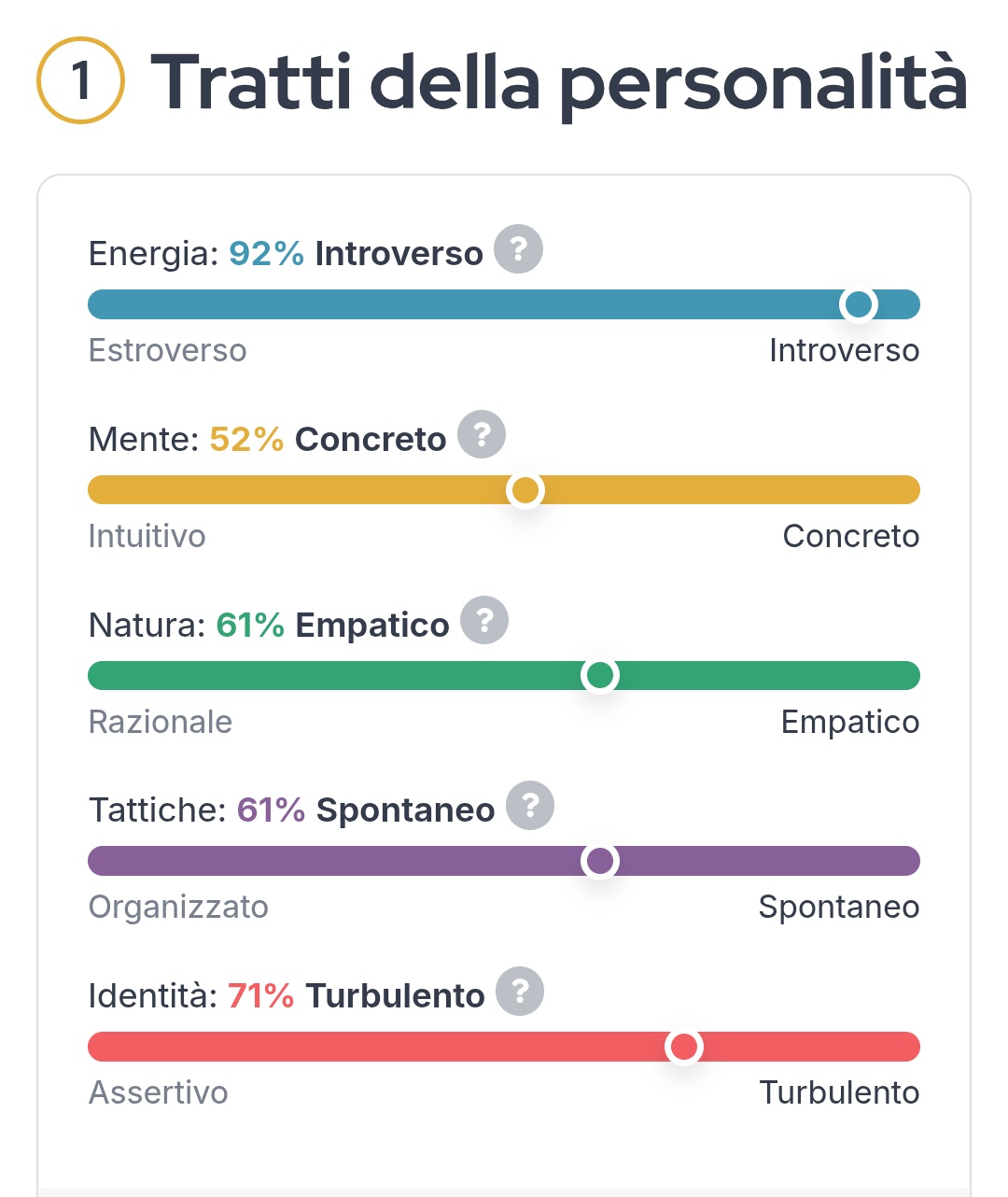Click the green Natura slider handle
The image size is (1008, 1197).
[x=600, y=675]
